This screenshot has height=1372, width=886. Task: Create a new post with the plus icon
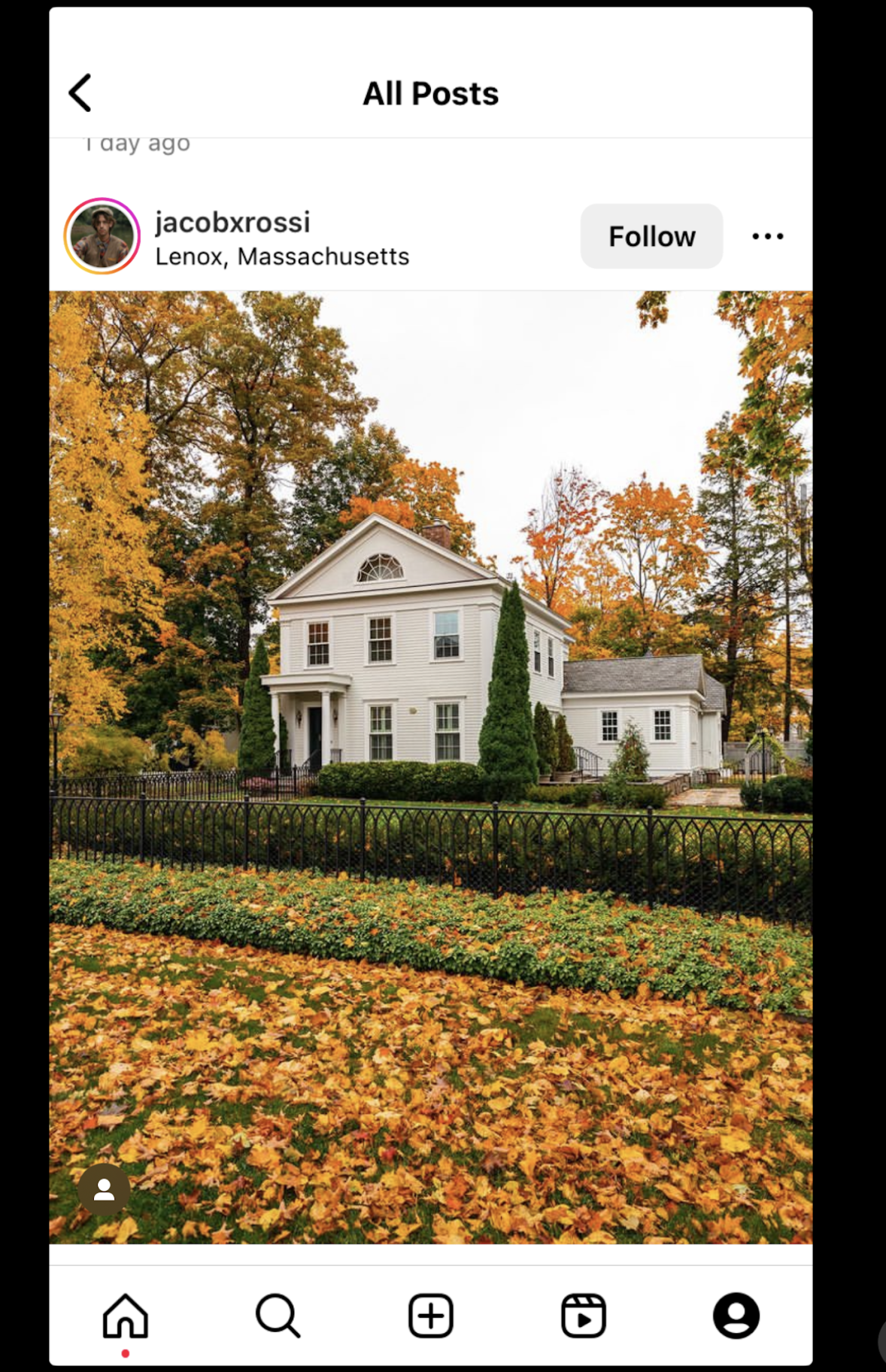[431, 1316]
